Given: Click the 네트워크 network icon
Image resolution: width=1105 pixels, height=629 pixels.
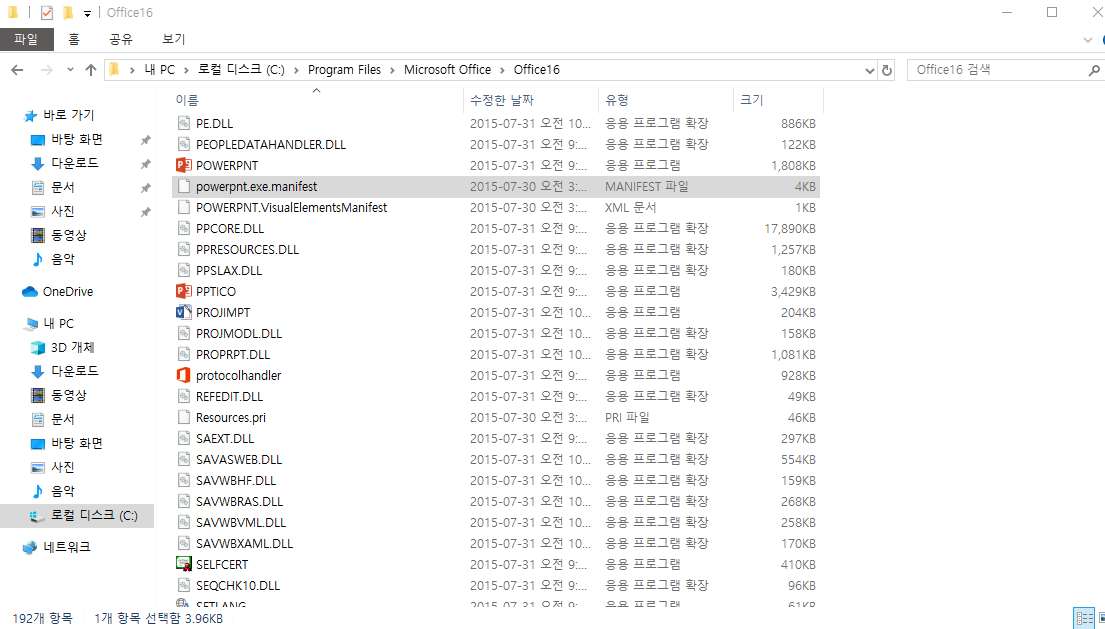Looking at the screenshot, I should [30, 547].
